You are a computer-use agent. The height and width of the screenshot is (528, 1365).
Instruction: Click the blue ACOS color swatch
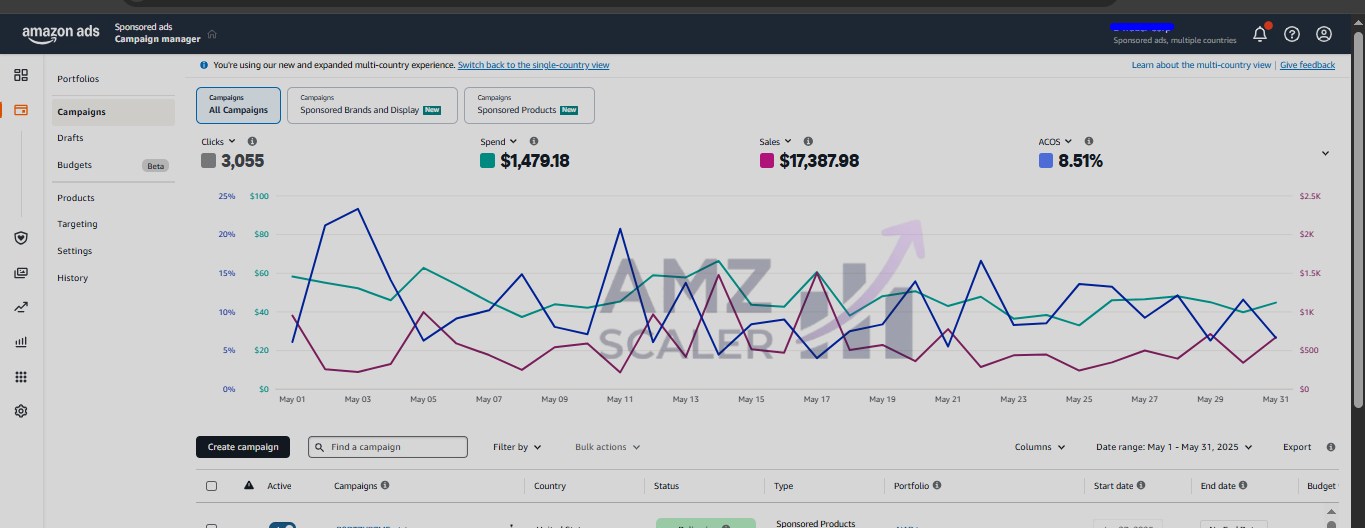[1045, 160]
